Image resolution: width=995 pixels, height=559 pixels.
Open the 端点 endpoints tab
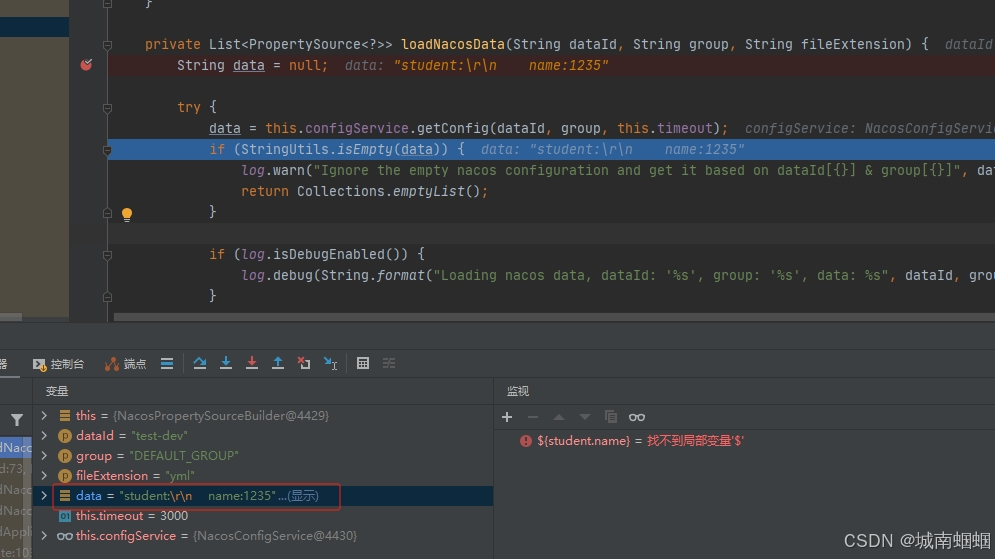(126, 364)
